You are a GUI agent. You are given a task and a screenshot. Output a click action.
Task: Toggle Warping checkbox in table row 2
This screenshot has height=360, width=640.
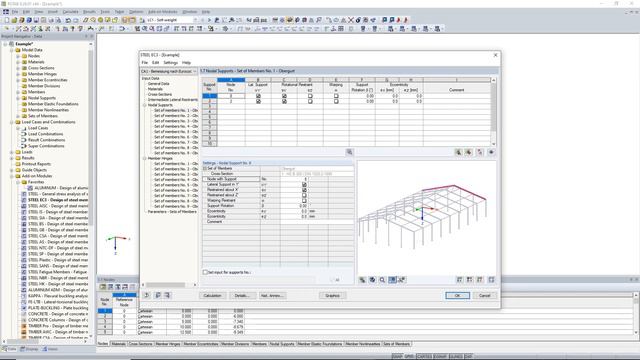tap(336, 101)
